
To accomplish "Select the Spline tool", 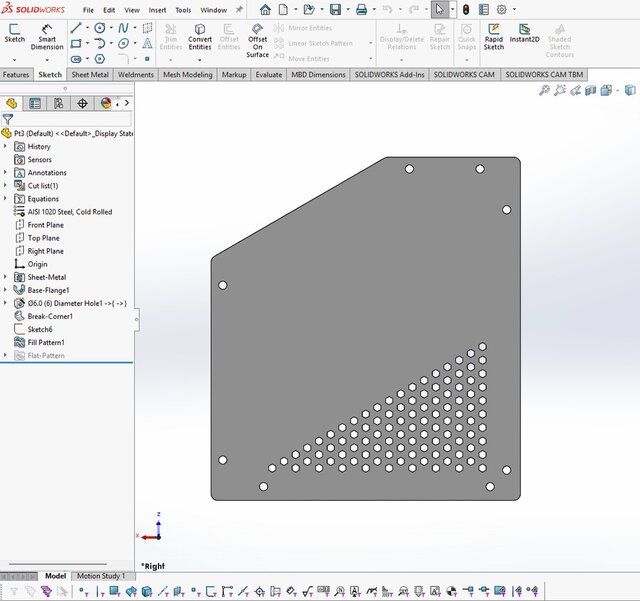I will (123, 28).
